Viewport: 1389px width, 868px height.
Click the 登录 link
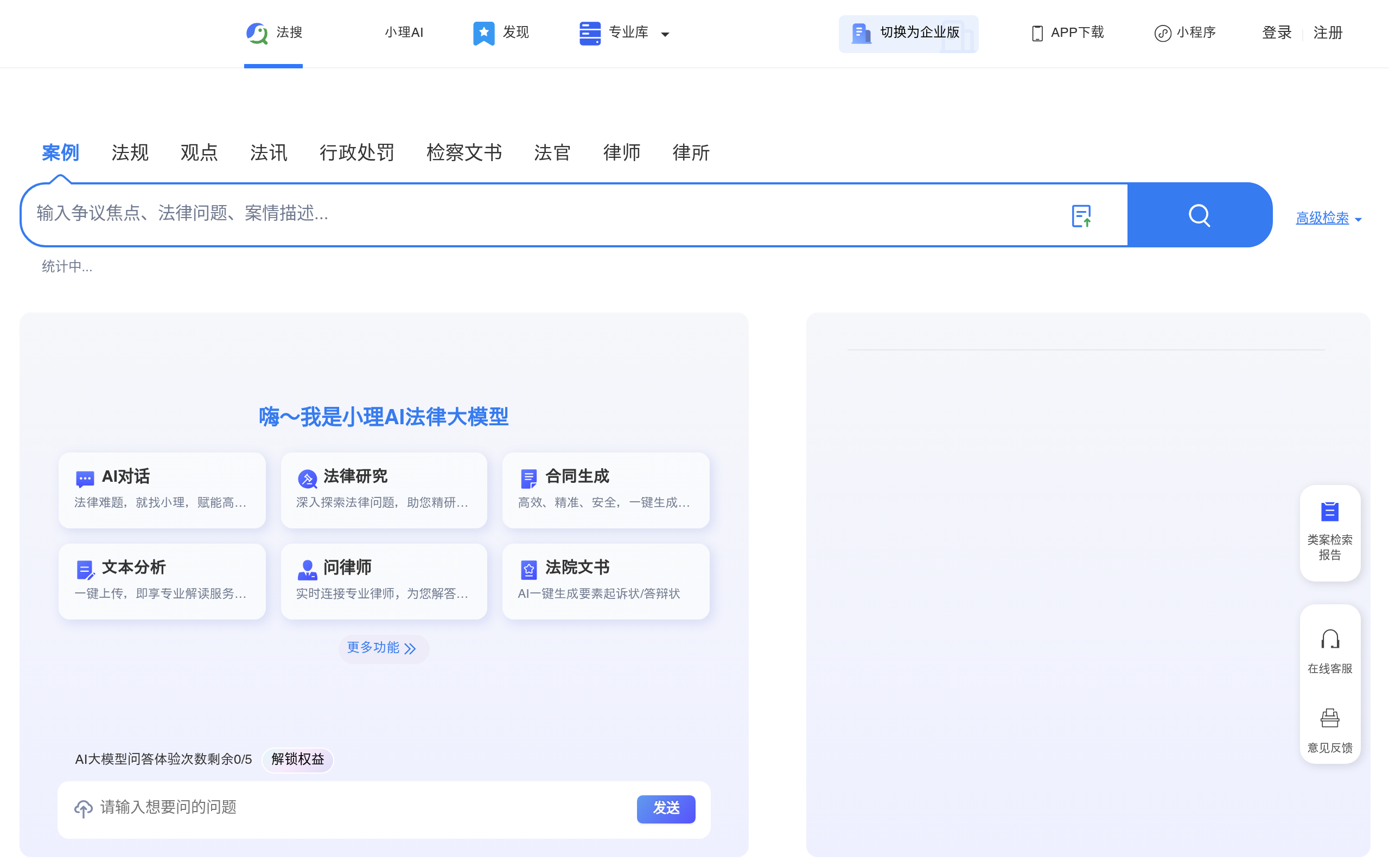(x=1277, y=33)
